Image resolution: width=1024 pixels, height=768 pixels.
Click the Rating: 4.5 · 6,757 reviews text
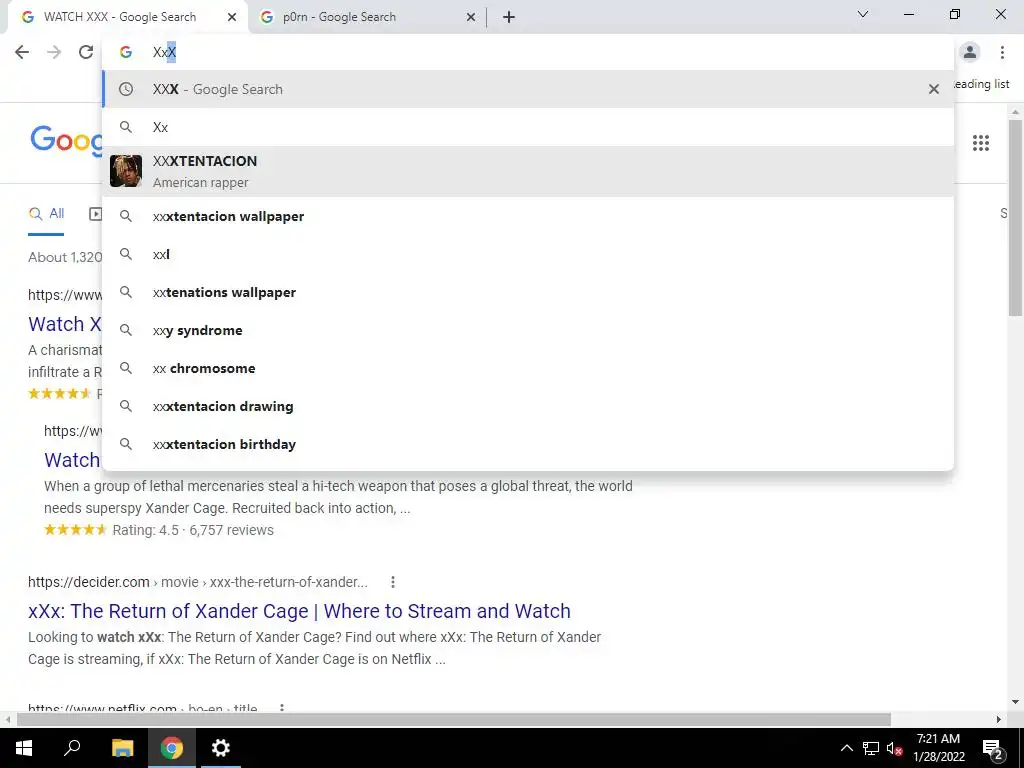click(x=193, y=530)
